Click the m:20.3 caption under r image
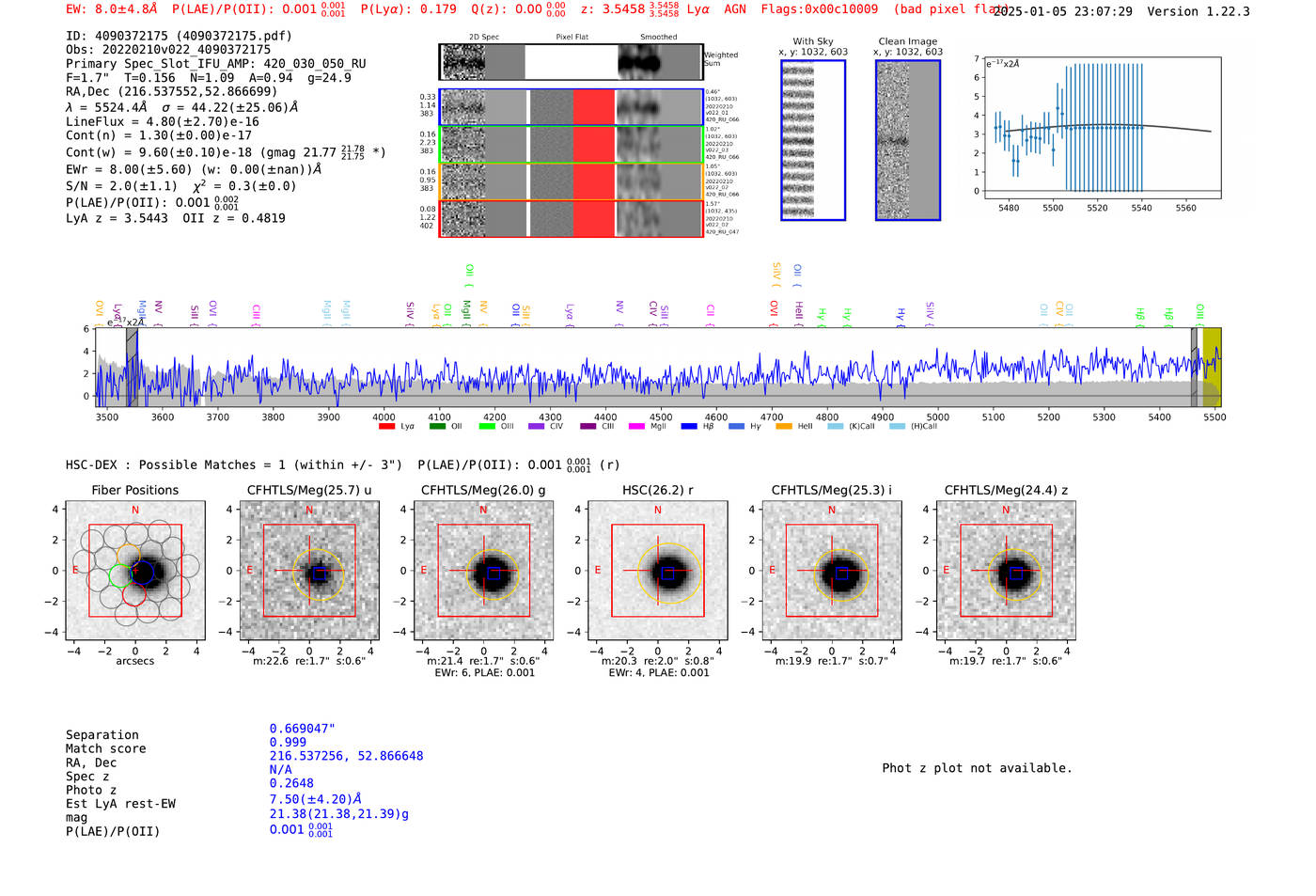 pos(657,661)
